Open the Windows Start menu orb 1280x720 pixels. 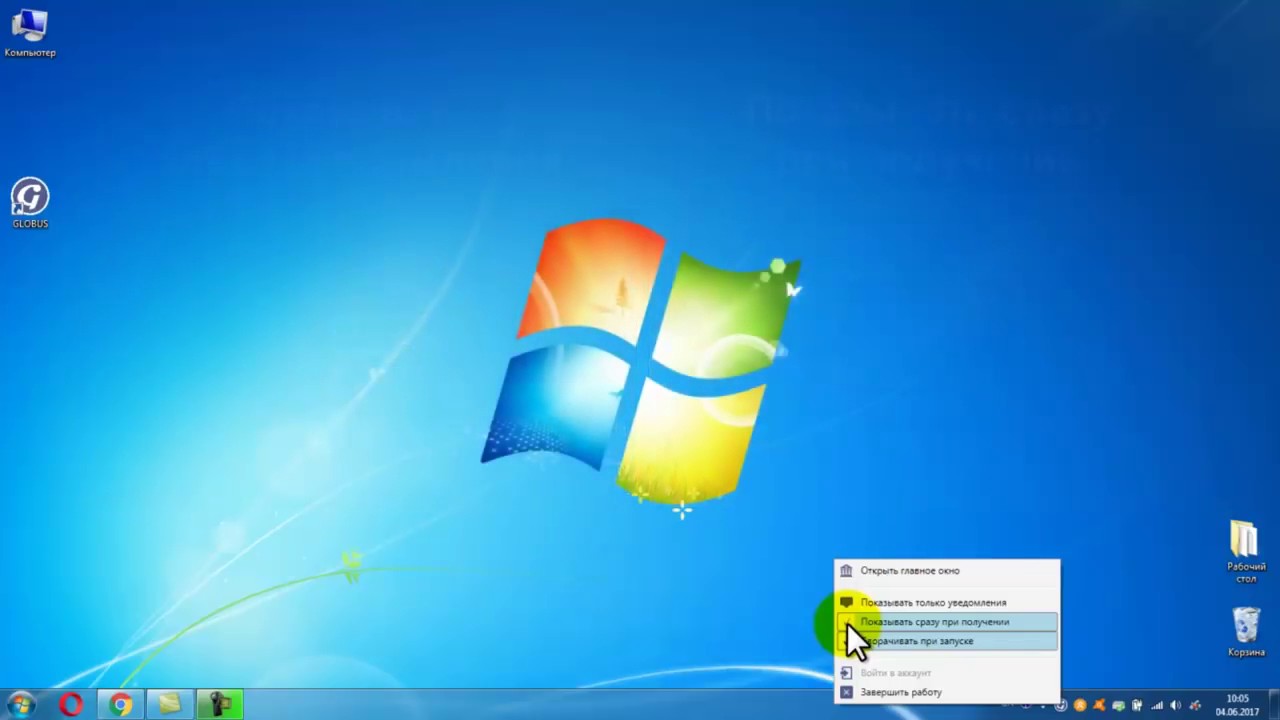coord(21,705)
